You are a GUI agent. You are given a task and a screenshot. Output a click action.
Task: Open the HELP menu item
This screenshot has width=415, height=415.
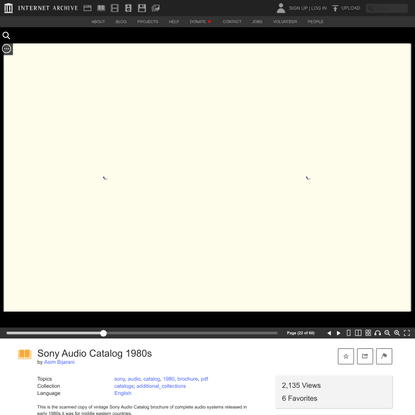pos(174,22)
